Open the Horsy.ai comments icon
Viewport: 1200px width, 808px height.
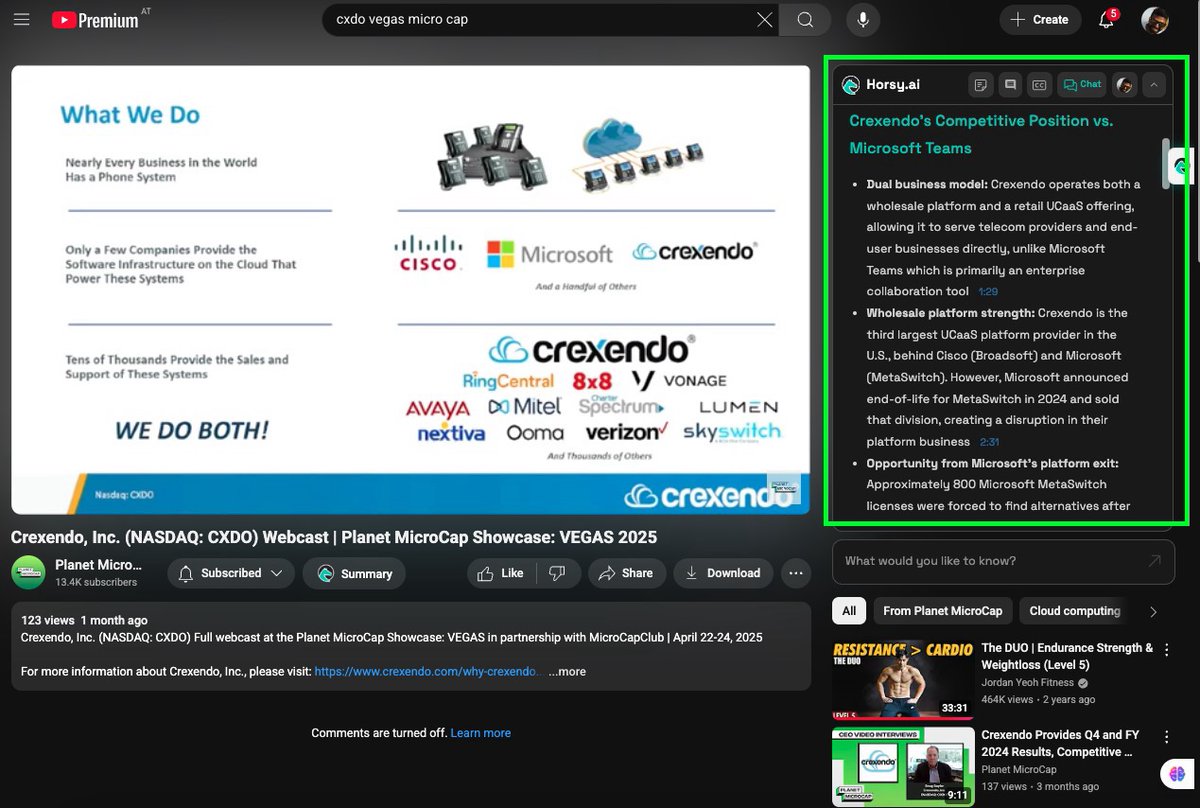point(1010,85)
